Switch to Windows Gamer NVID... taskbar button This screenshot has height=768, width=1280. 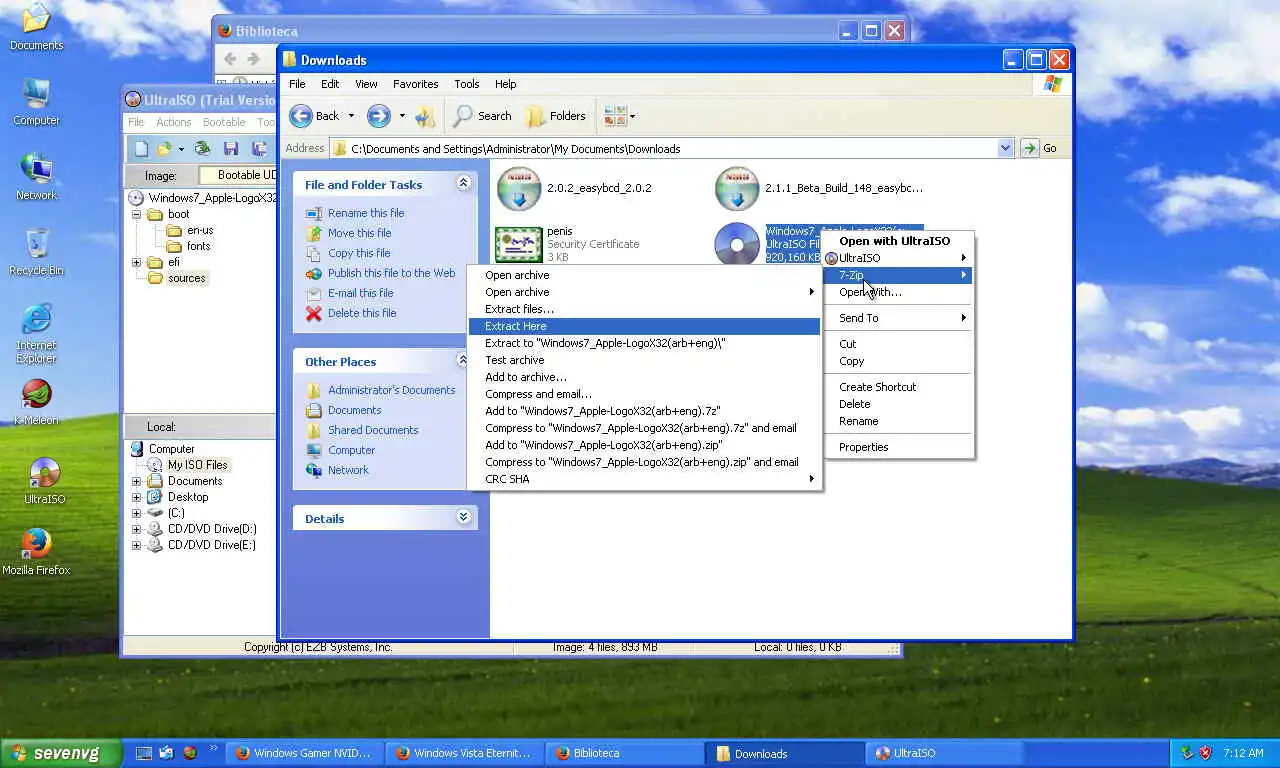coord(303,753)
